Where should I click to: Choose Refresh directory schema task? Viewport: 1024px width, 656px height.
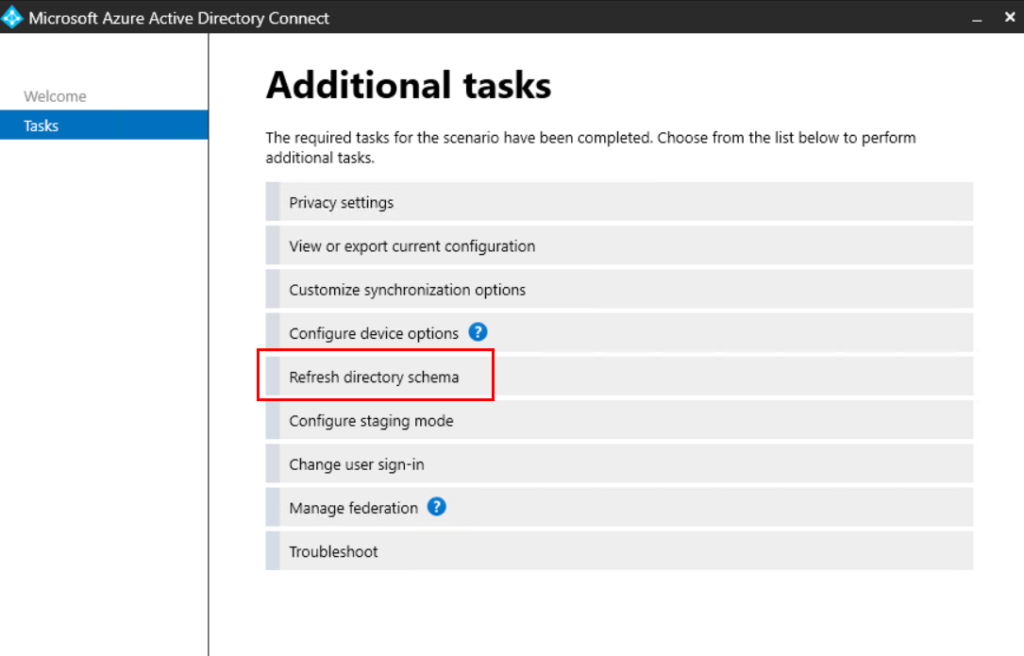pos(374,377)
